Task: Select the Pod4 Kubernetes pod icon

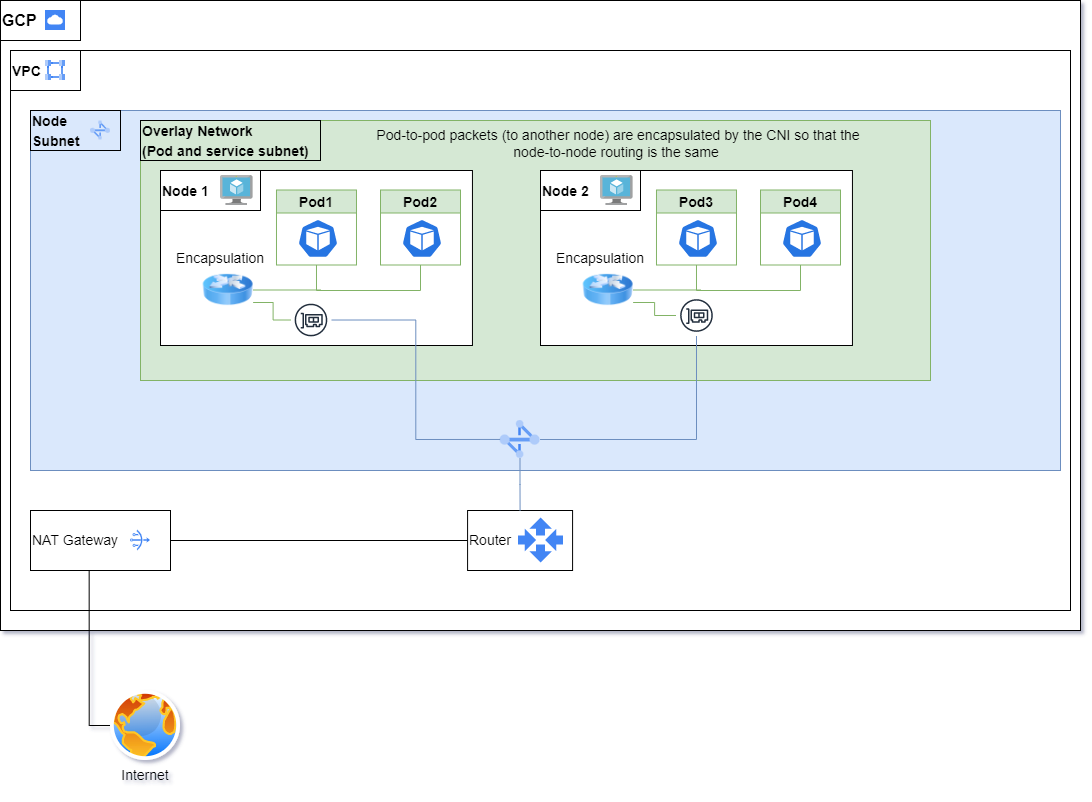Action: [800, 239]
